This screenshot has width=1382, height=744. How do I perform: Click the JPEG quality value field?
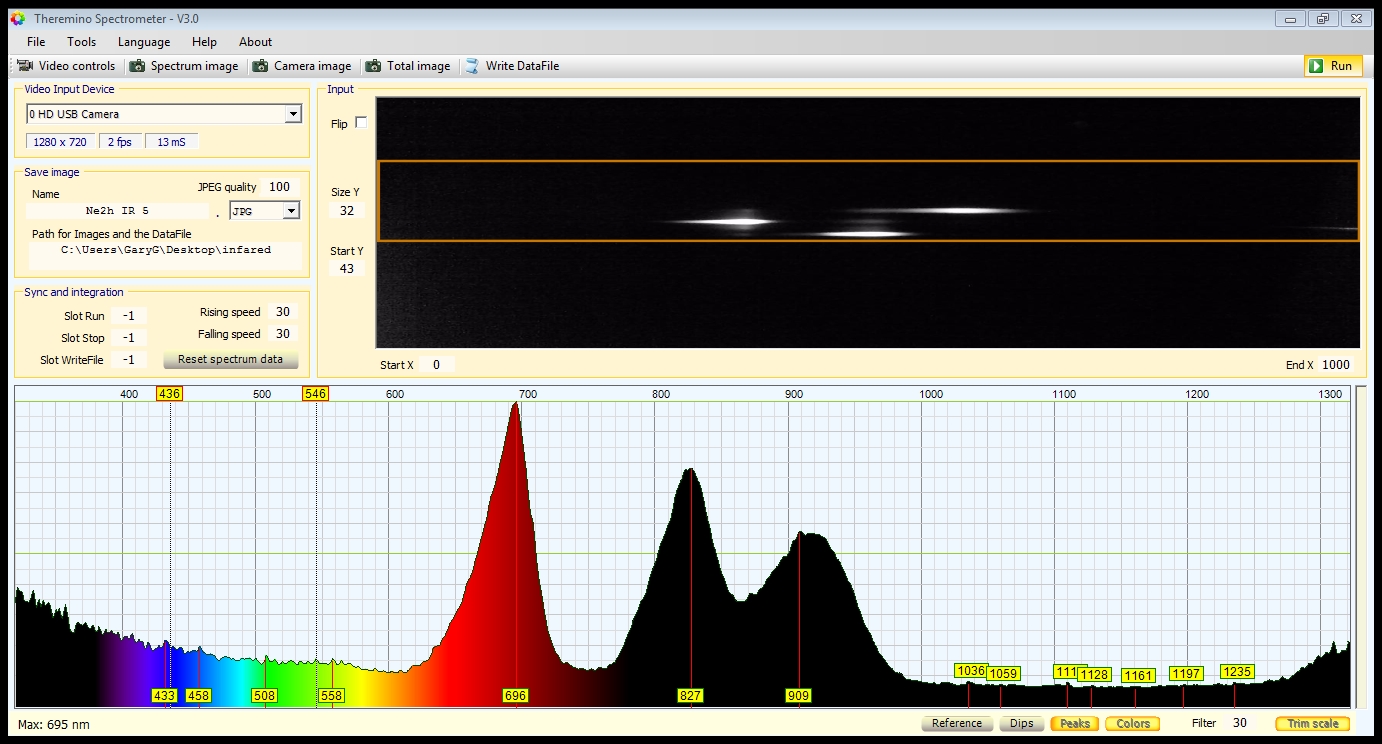coord(279,187)
